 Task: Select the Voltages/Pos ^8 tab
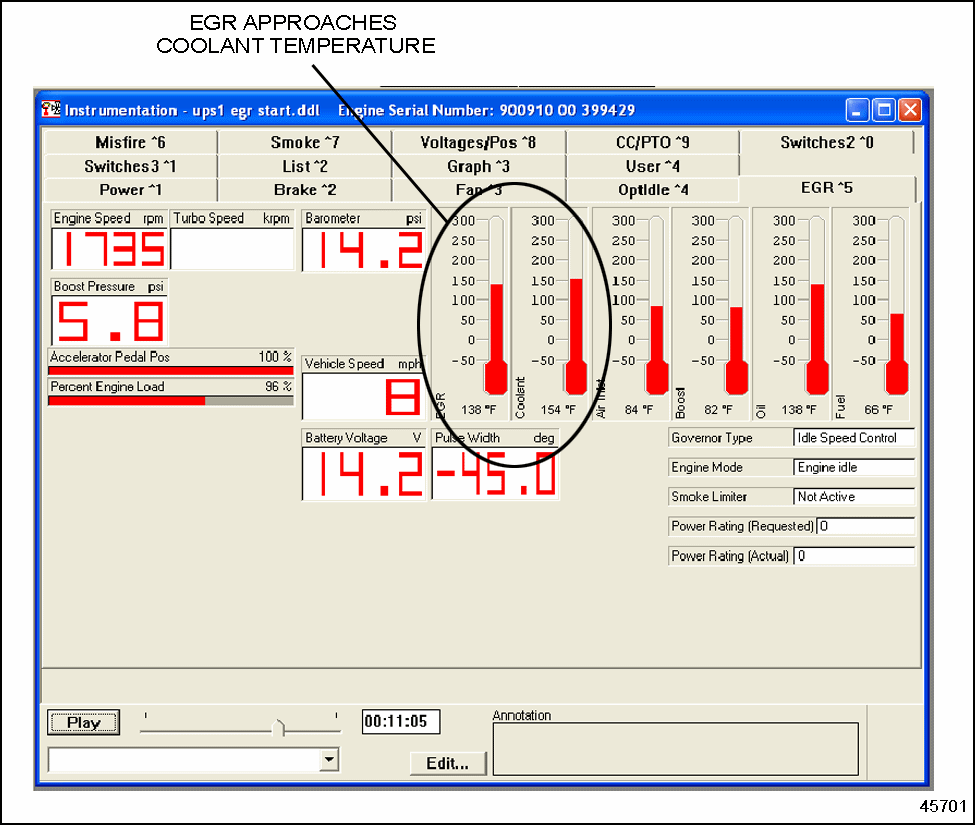[478, 143]
